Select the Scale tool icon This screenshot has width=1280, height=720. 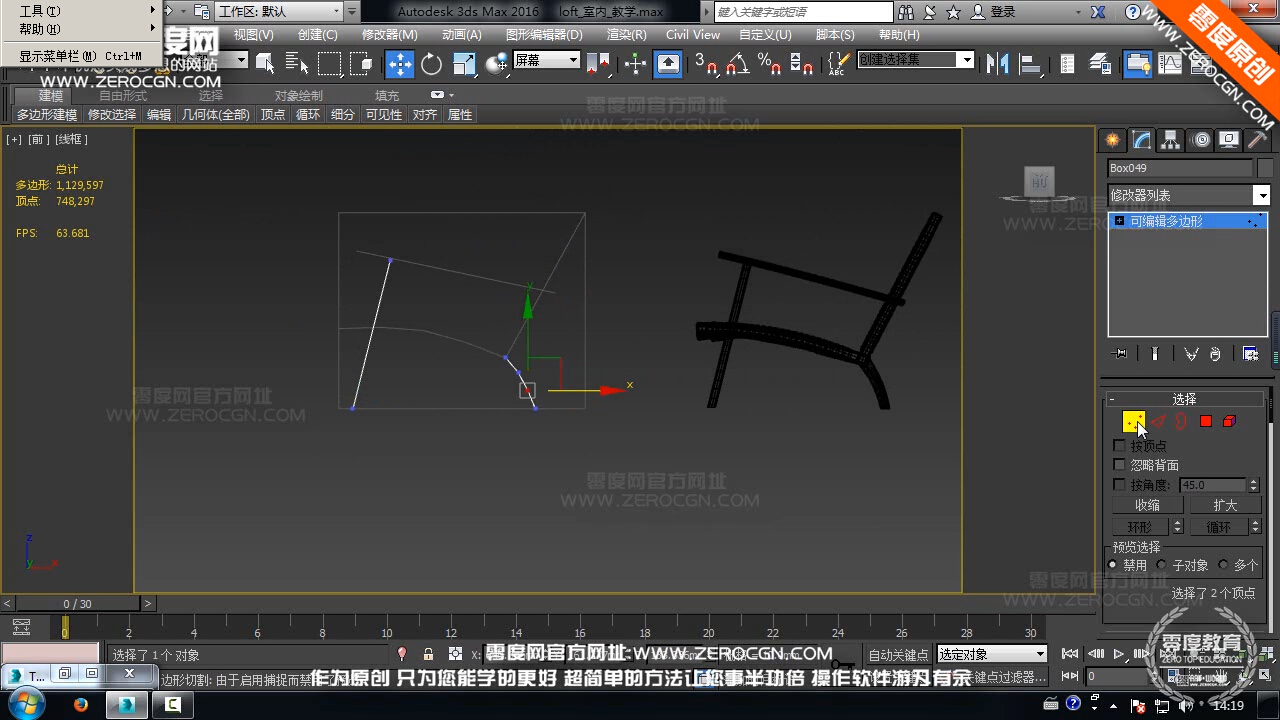pyautogui.click(x=464, y=64)
